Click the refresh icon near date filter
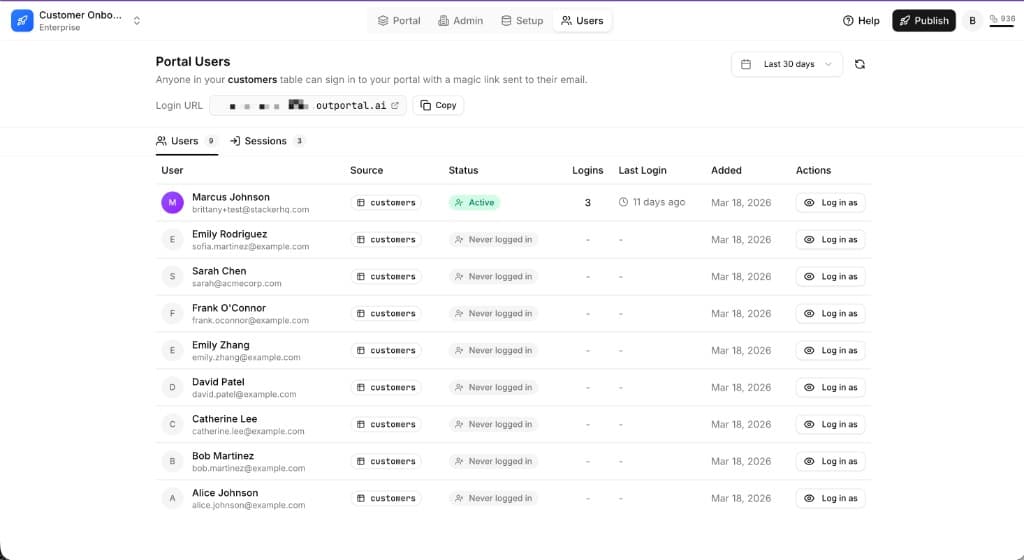Image resolution: width=1024 pixels, height=560 pixels. [x=859, y=64]
